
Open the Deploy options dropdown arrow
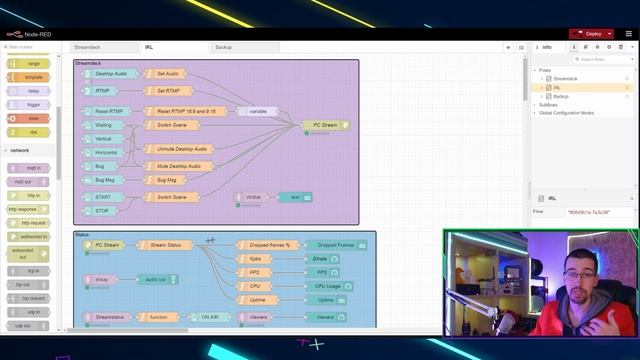point(609,34)
